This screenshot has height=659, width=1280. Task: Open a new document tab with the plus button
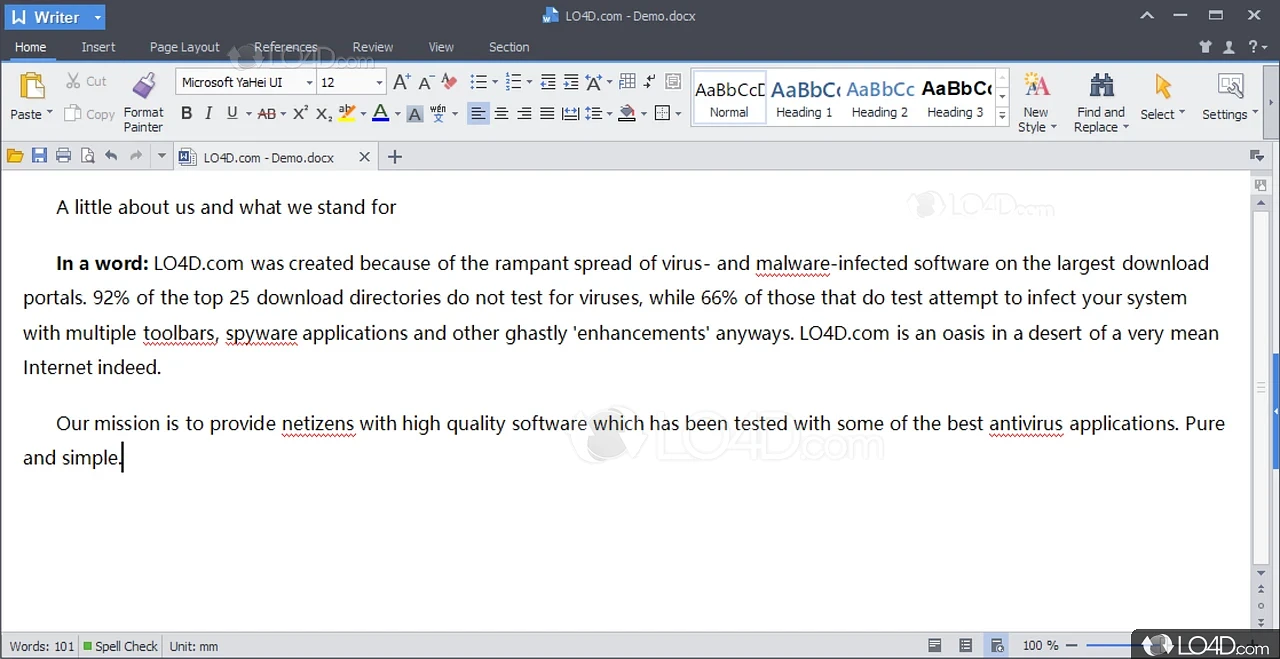pyautogui.click(x=394, y=156)
